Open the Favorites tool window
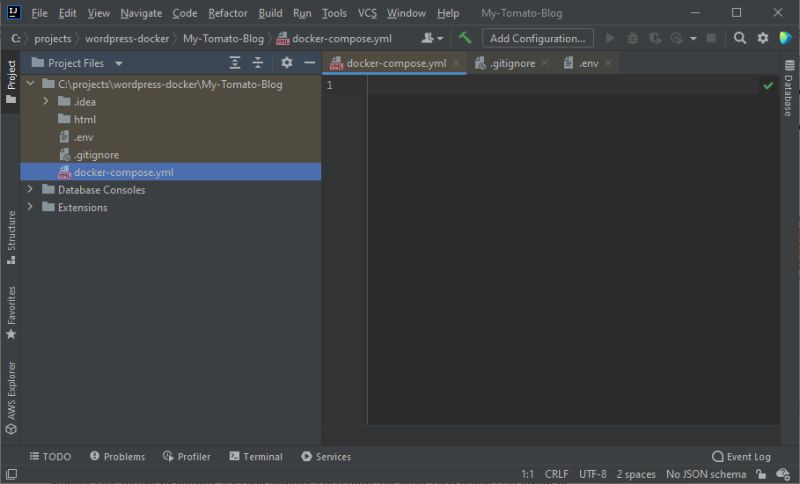The width and height of the screenshot is (800, 484). [11, 313]
